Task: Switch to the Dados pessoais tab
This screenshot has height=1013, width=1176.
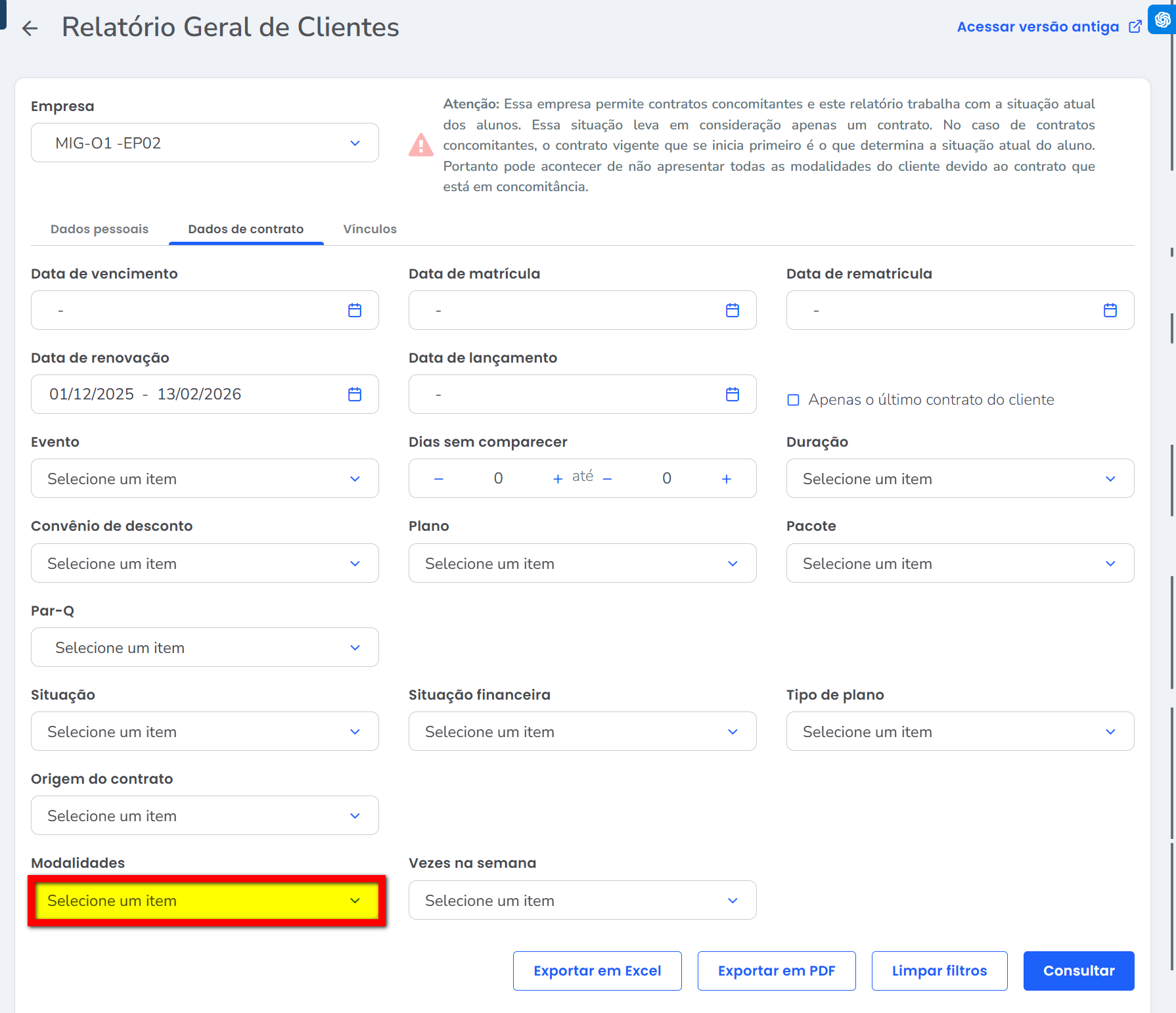Action: [x=99, y=229]
